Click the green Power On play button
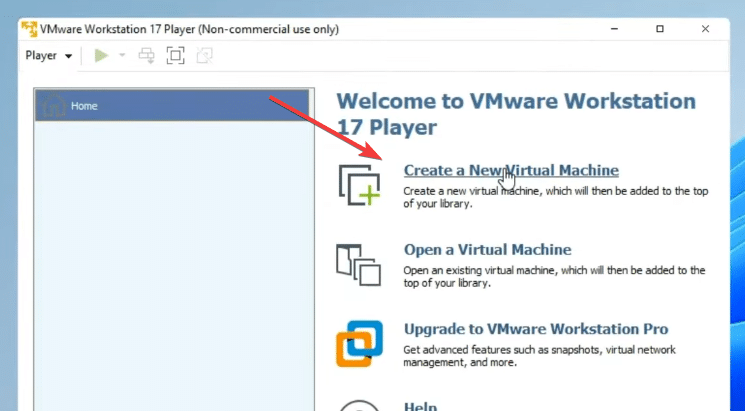This screenshot has width=745, height=411. (x=101, y=56)
